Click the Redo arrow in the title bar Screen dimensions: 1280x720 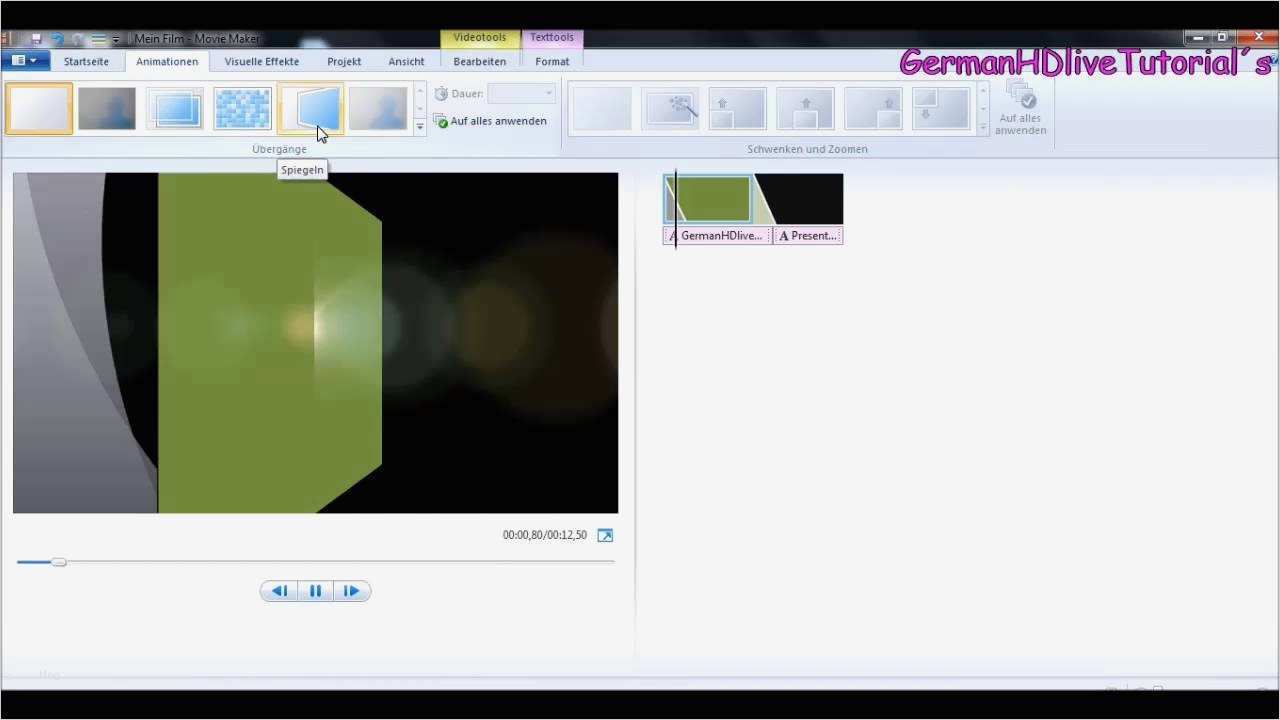(77, 39)
